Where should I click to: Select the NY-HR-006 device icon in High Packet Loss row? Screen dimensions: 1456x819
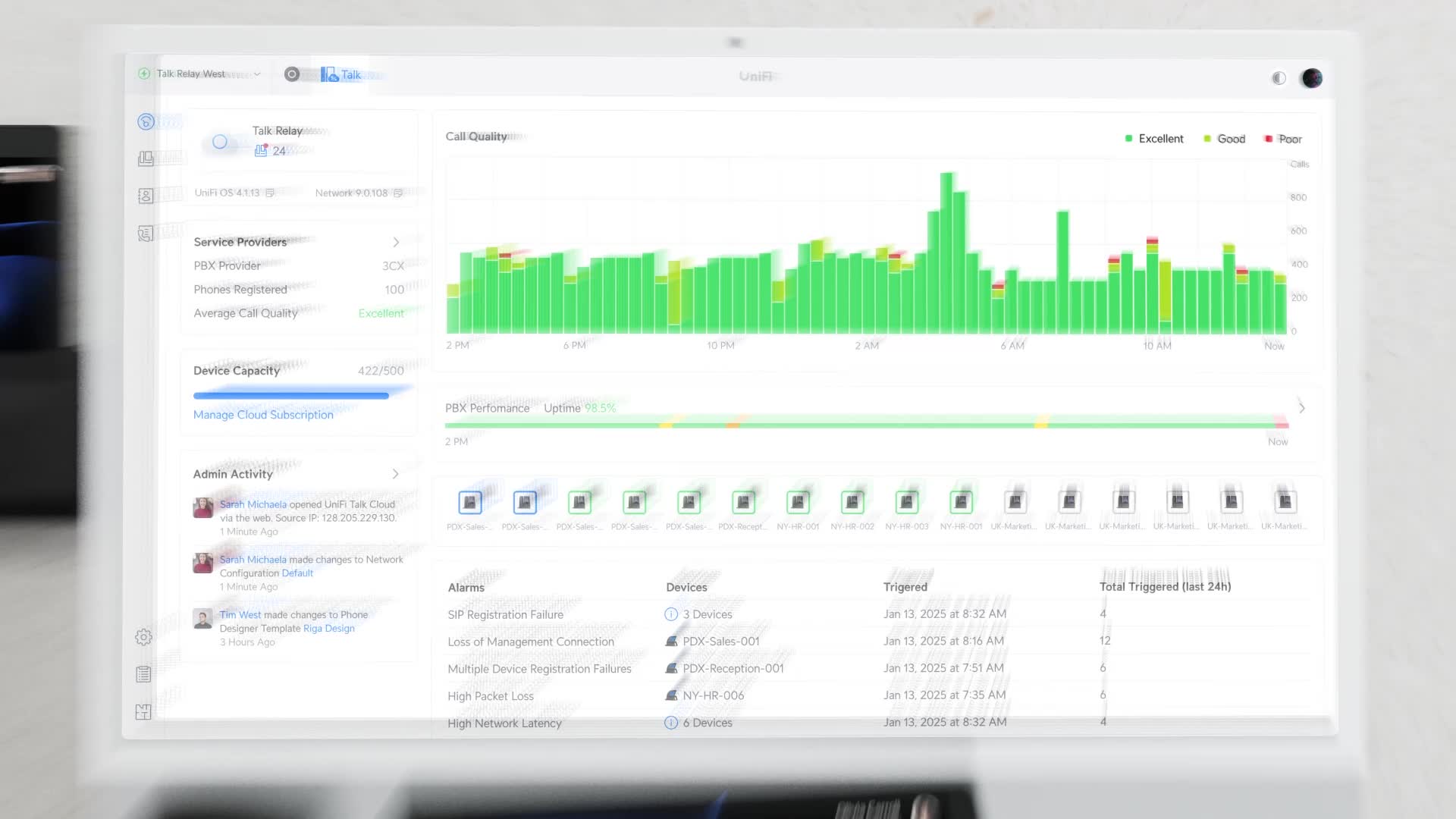[670, 695]
